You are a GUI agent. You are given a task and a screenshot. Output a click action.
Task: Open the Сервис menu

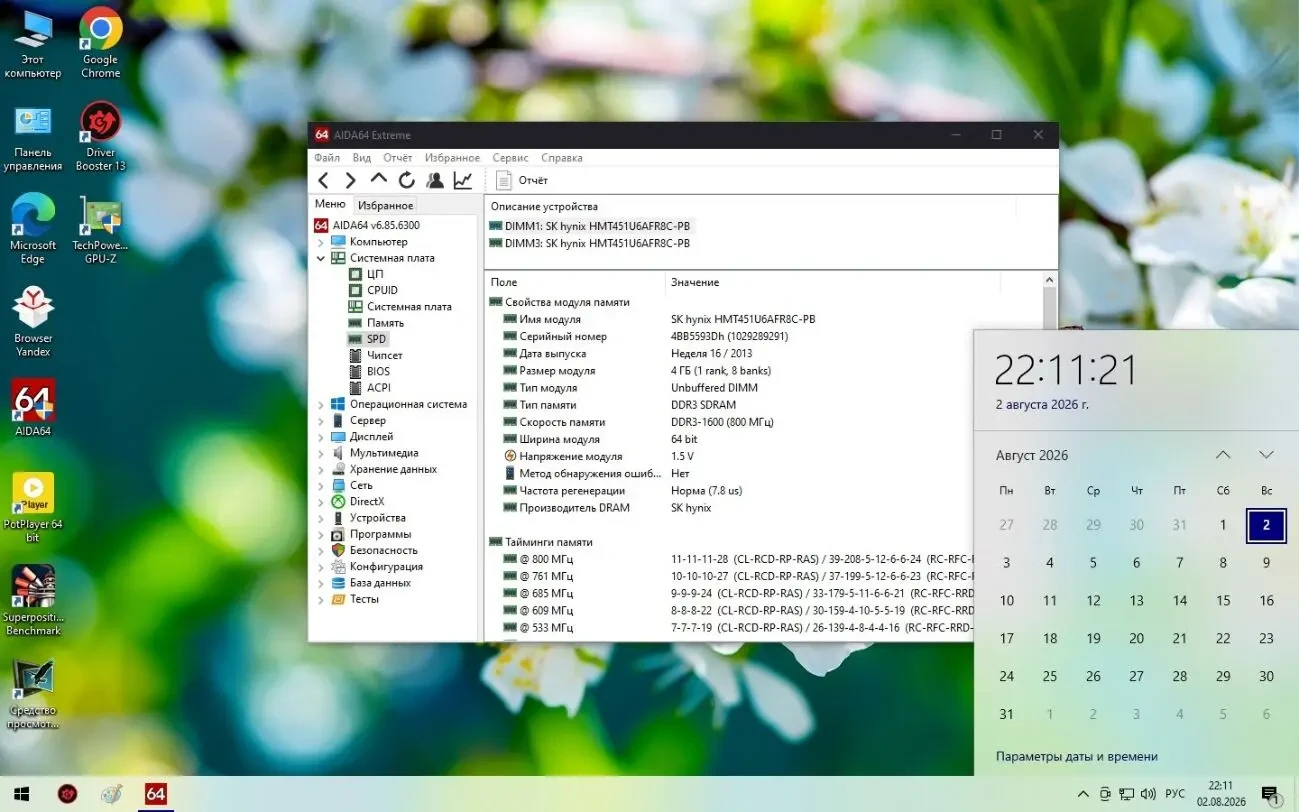point(510,158)
